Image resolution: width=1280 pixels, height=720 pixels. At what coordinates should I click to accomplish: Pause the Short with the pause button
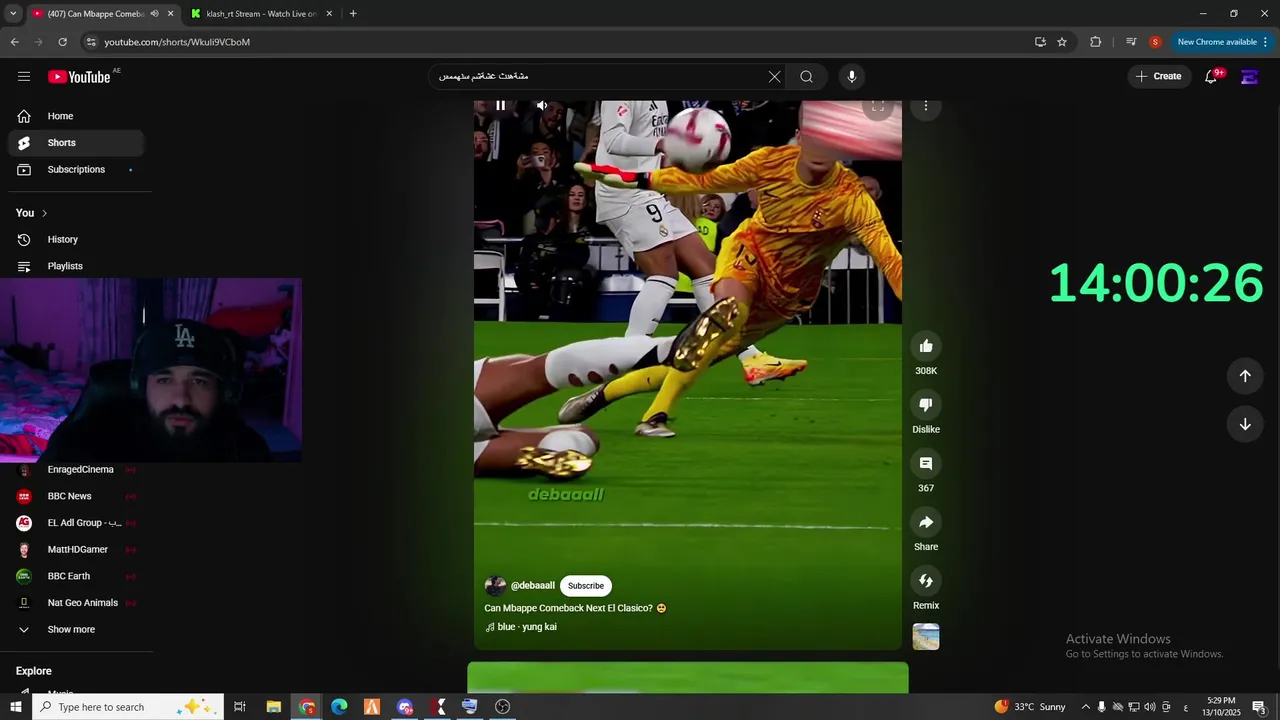click(500, 105)
